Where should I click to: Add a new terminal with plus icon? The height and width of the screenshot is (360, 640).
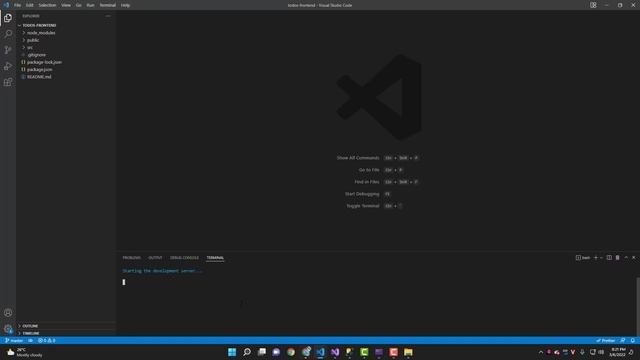point(596,258)
